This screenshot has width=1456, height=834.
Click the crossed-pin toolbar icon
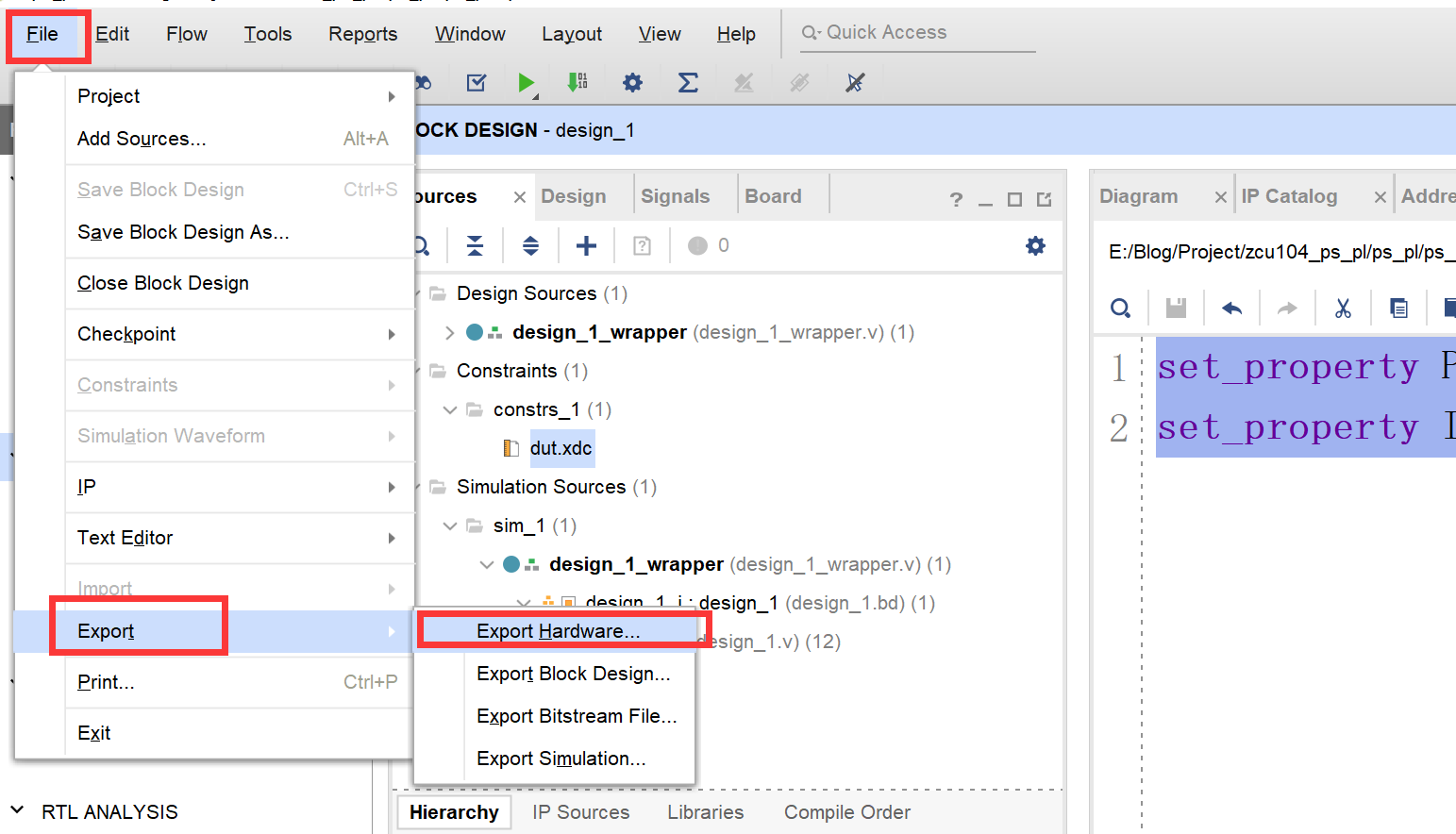855,83
